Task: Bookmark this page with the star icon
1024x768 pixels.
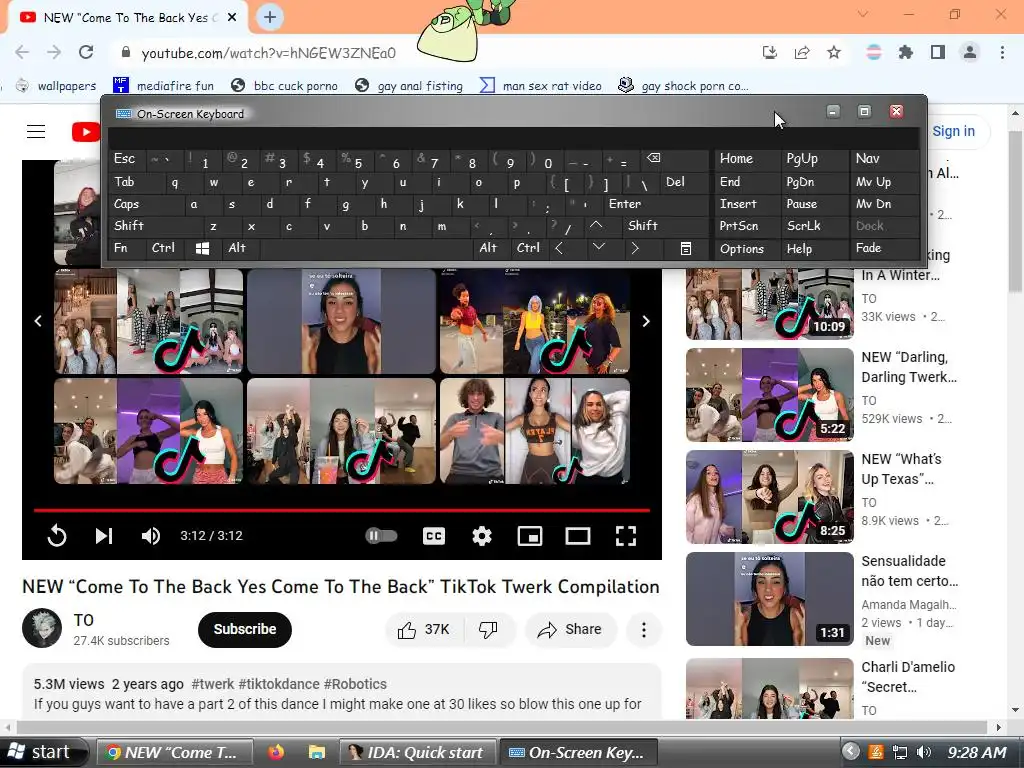Action: [834, 52]
